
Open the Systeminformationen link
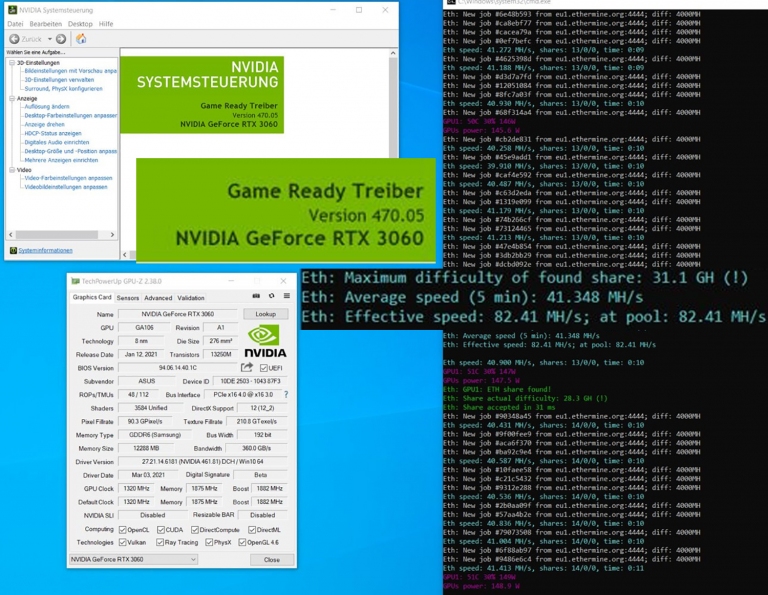(45, 250)
